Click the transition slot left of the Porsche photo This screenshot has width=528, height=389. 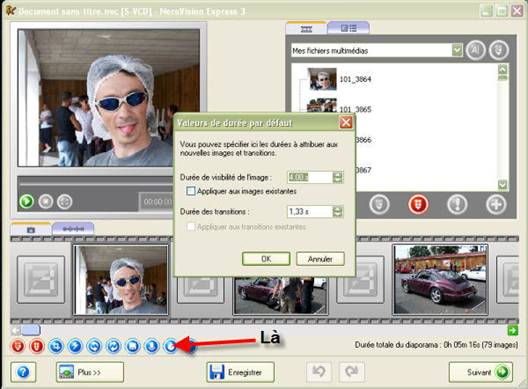(360, 280)
